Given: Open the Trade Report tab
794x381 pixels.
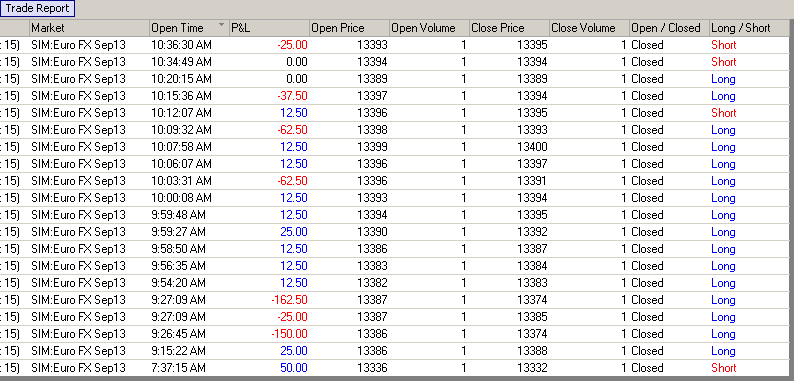Looking at the screenshot, I should [x=37, y=9].
